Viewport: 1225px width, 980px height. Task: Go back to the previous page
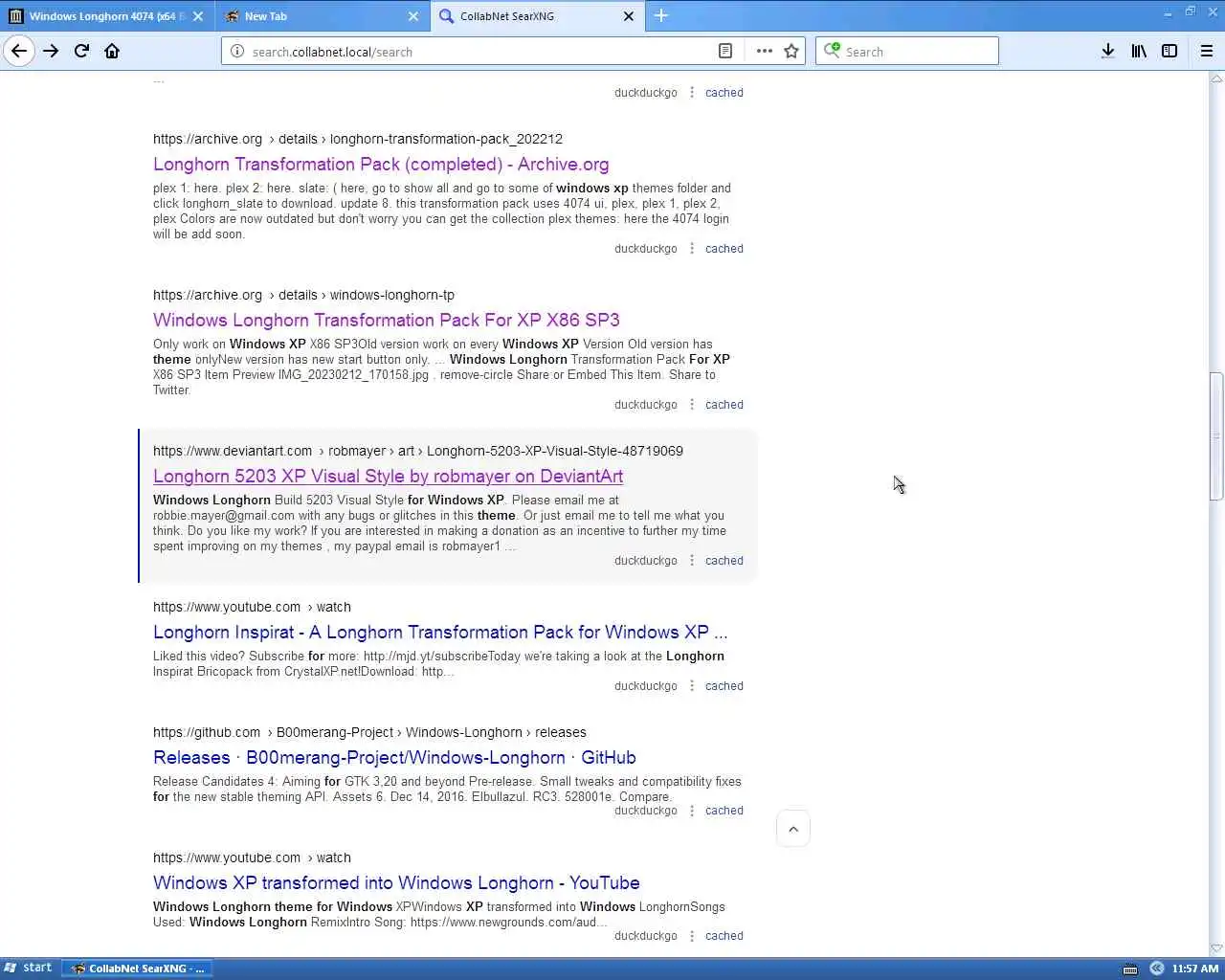click(x=19, y=51)
